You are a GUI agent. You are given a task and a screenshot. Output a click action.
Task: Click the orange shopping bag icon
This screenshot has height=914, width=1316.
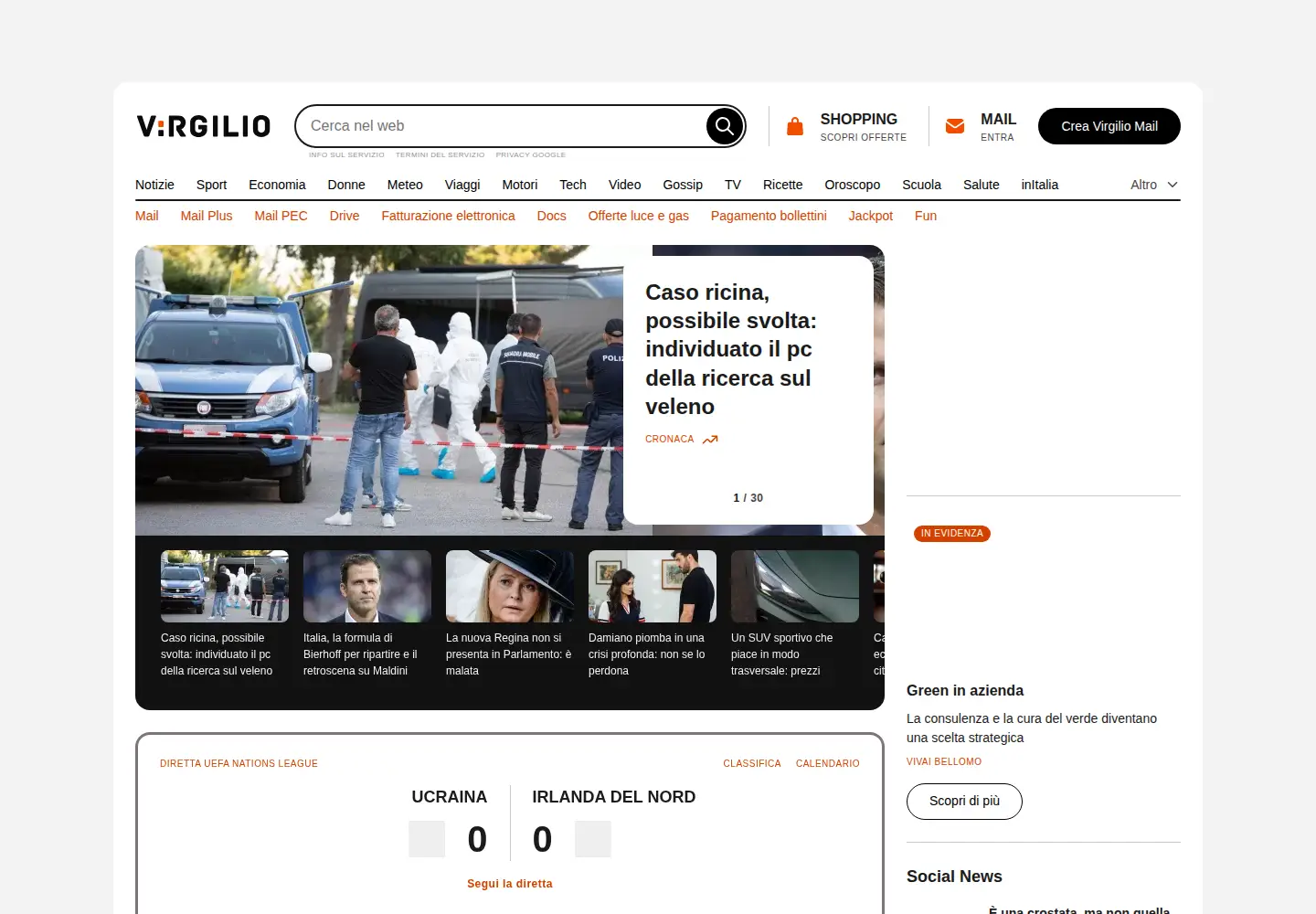click(795, 126)
